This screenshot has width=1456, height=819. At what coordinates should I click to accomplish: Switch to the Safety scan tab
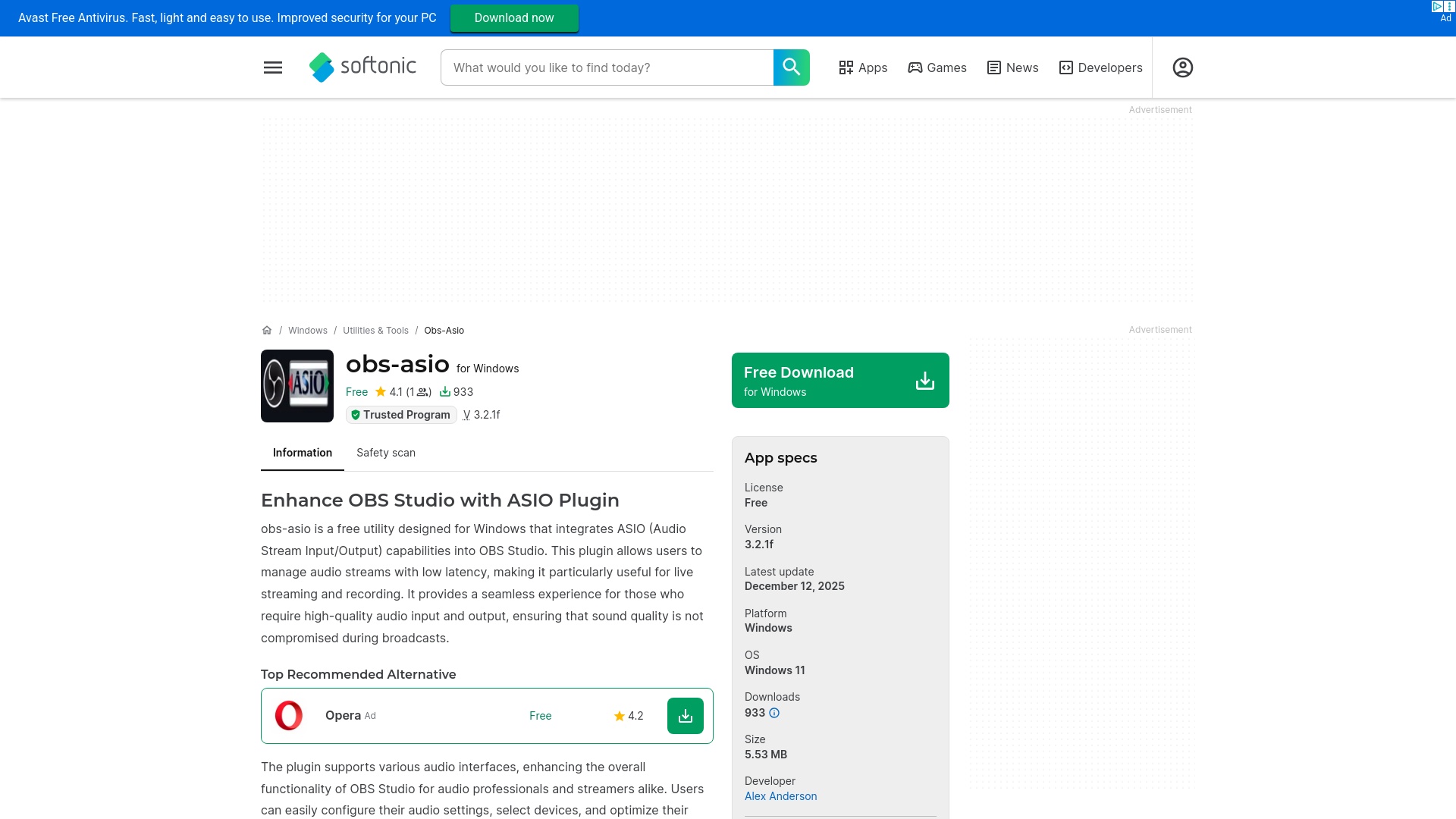click(x=386, y=453)
